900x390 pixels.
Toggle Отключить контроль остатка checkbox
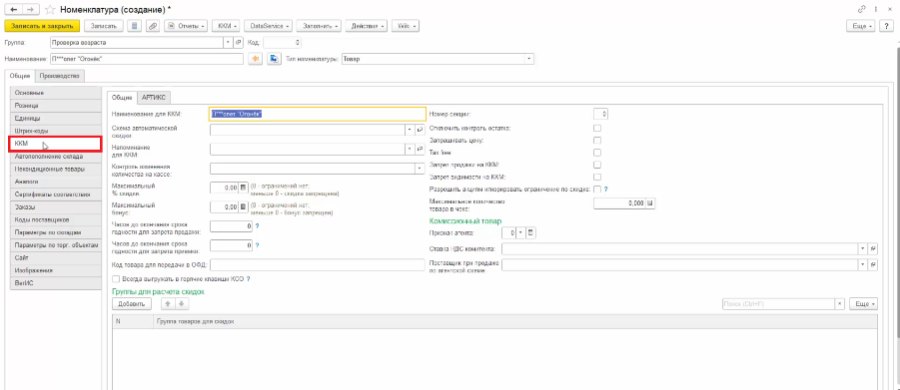point(598,128)
